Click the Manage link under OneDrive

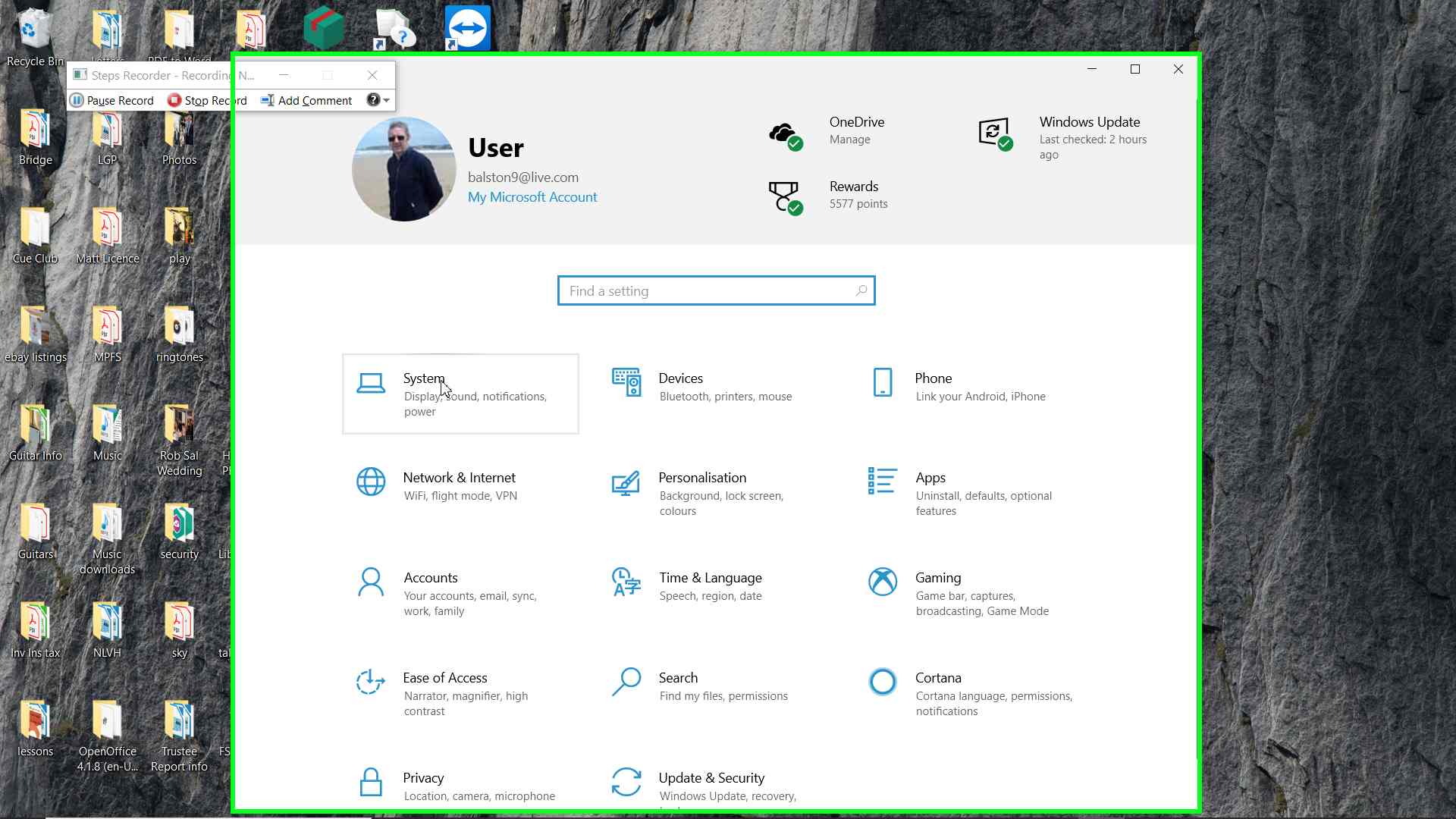[x=849, y=140]
